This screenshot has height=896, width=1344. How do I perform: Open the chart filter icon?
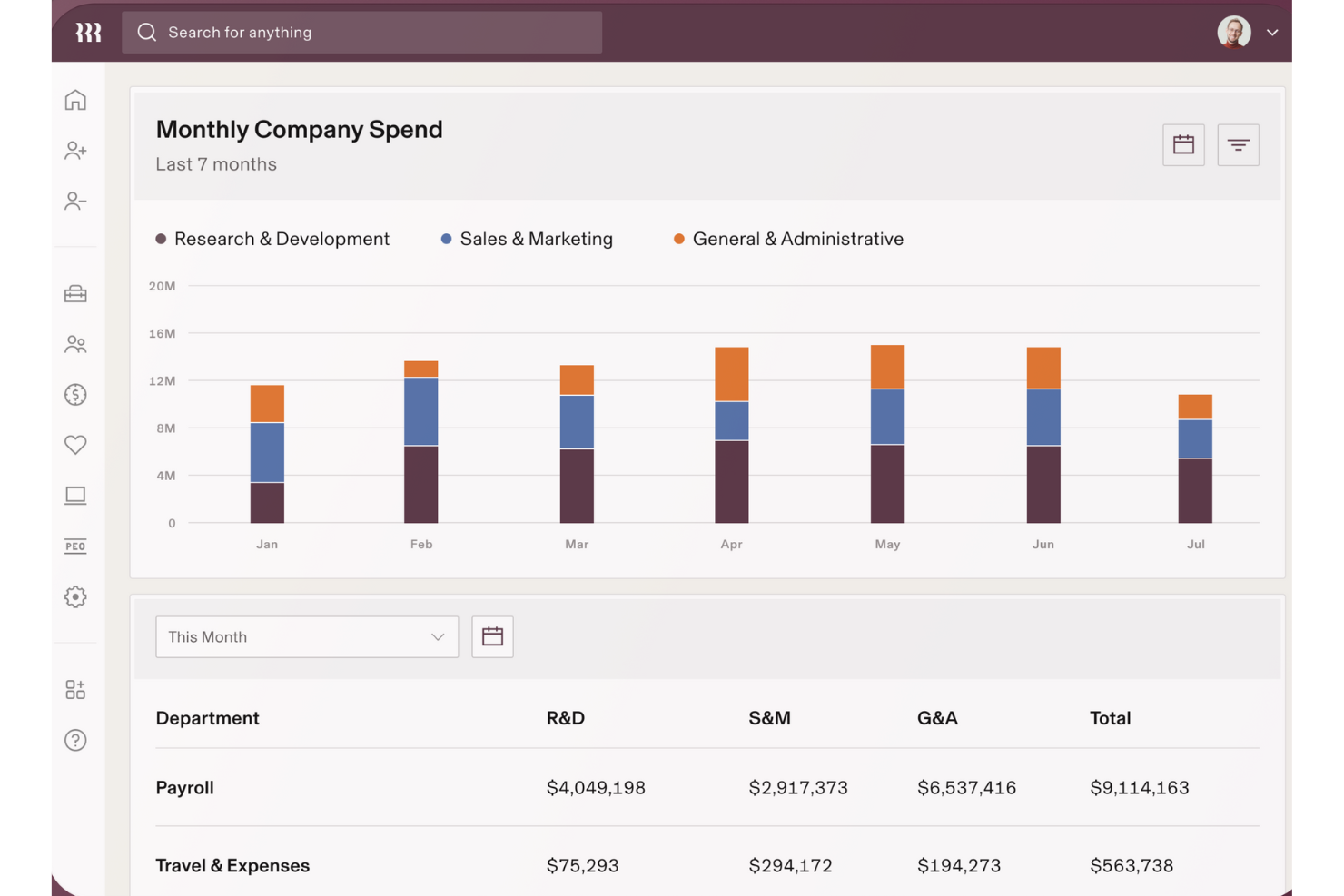pyautogui.click(x=1238, y=144)
